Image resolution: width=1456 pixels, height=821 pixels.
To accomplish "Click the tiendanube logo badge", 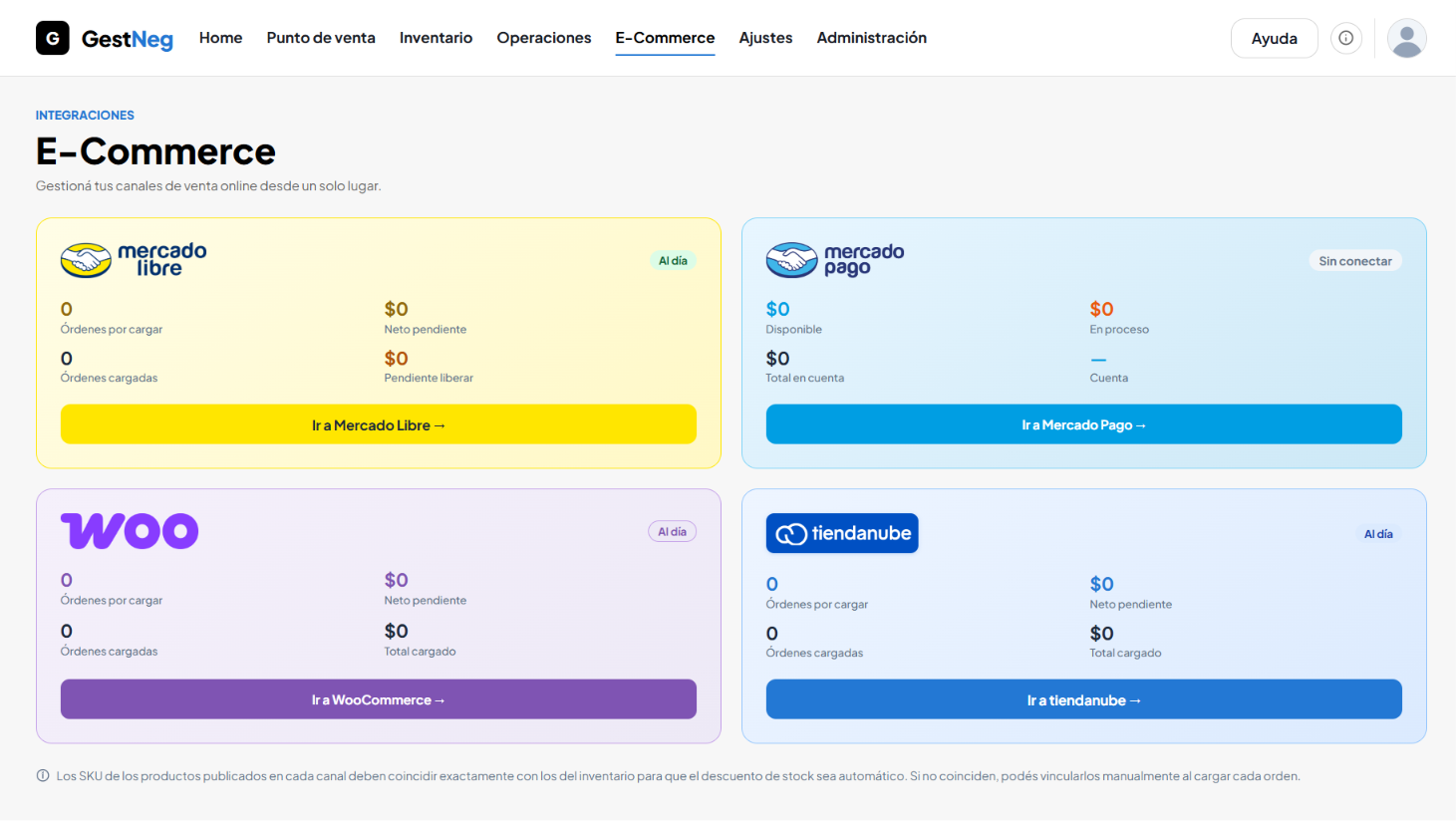I will click(842, 533).
